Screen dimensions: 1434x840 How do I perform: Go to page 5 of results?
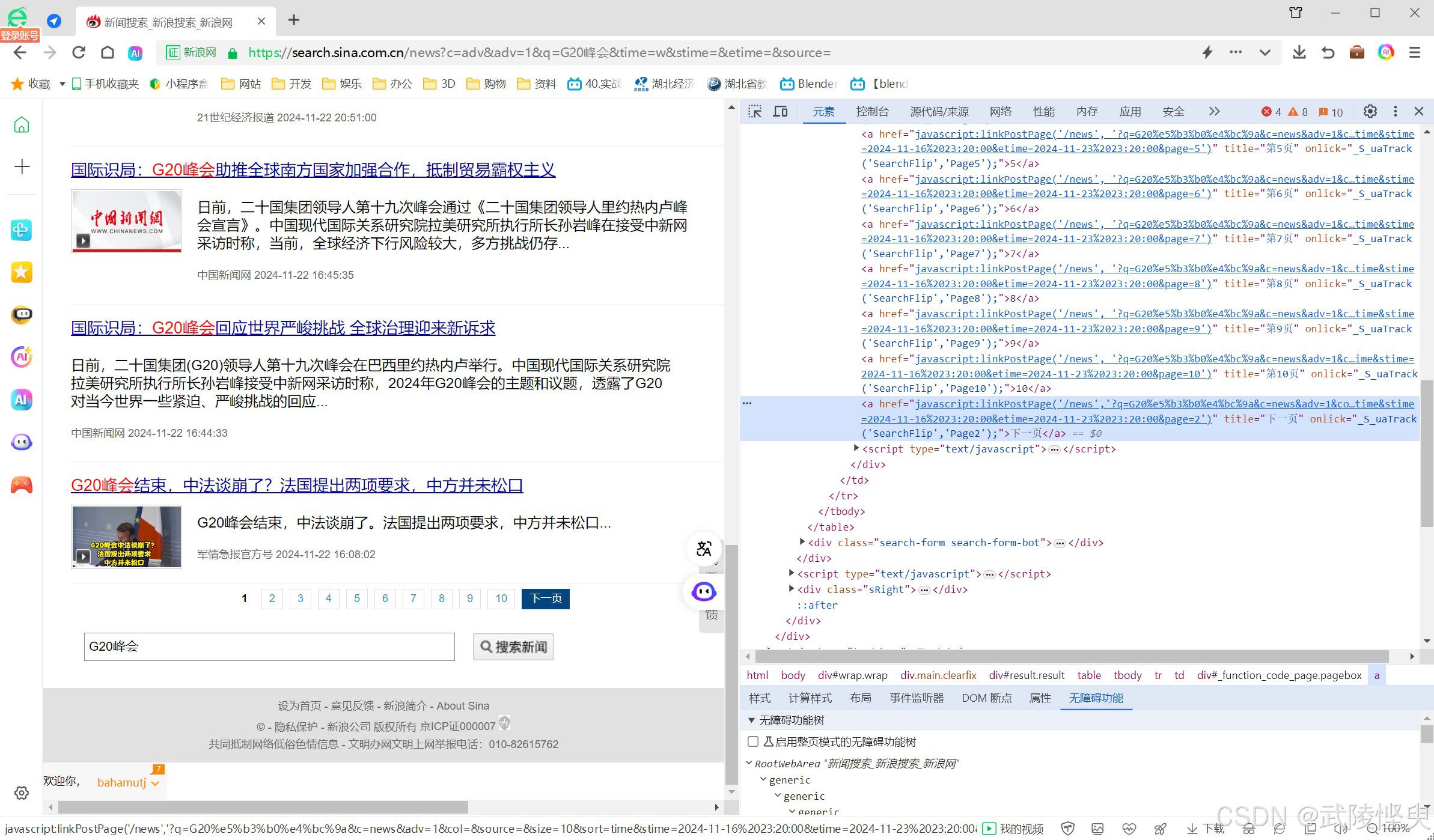tap(357, 598)
